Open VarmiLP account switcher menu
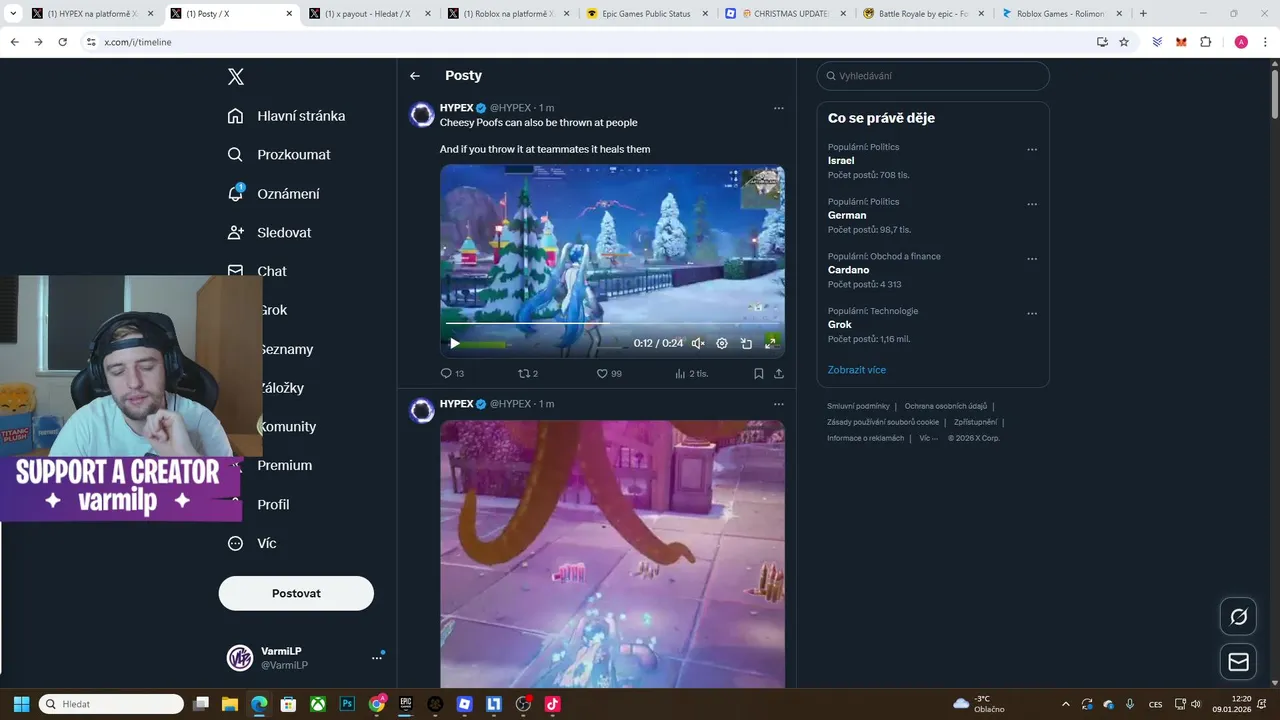The width and height of the screenshot is (1280, 720). (x=377, y=658)
